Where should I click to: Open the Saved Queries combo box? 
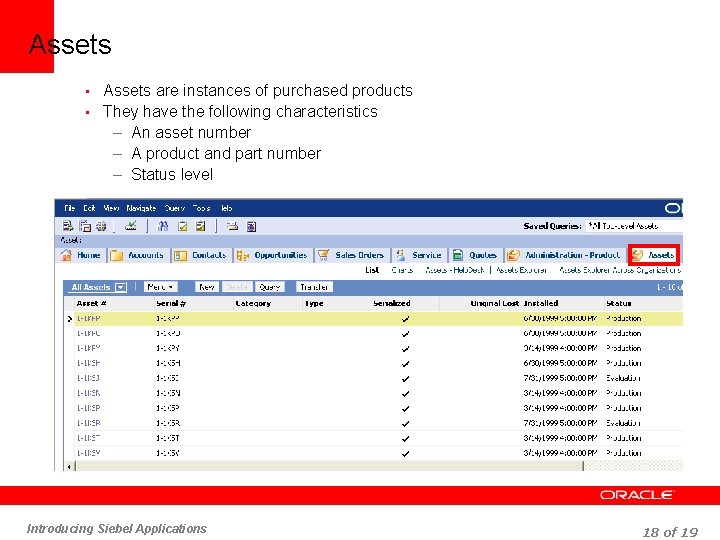point(634,226)
